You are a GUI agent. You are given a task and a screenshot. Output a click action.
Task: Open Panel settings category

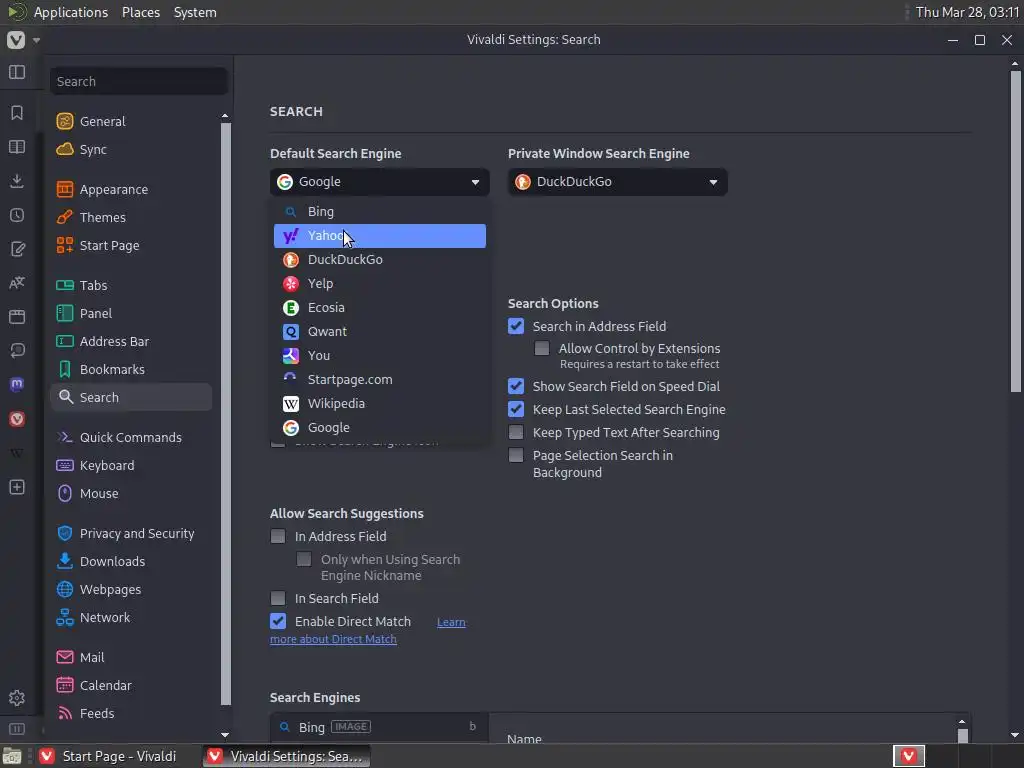(131, 313)
